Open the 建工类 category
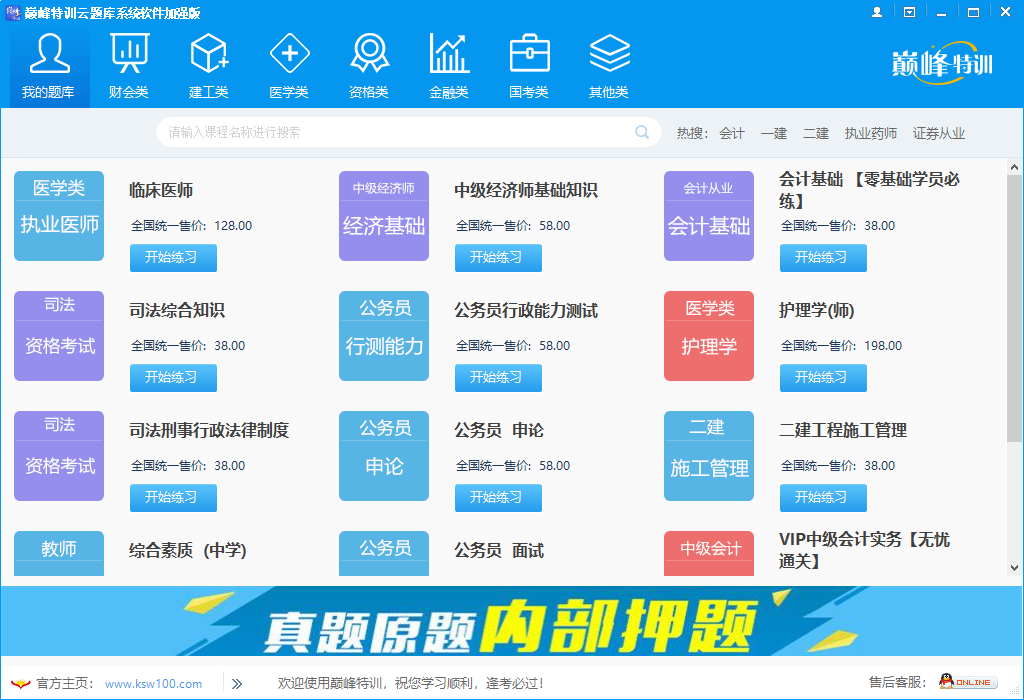Screen dimensions: 1024x700 209,67
